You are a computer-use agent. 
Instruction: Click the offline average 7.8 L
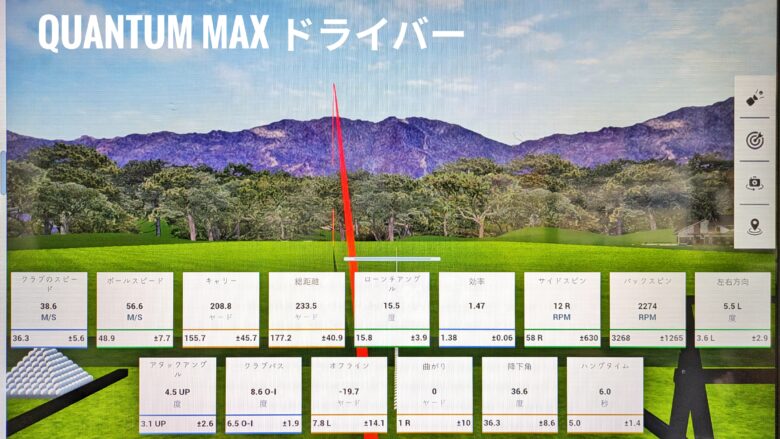321,424
